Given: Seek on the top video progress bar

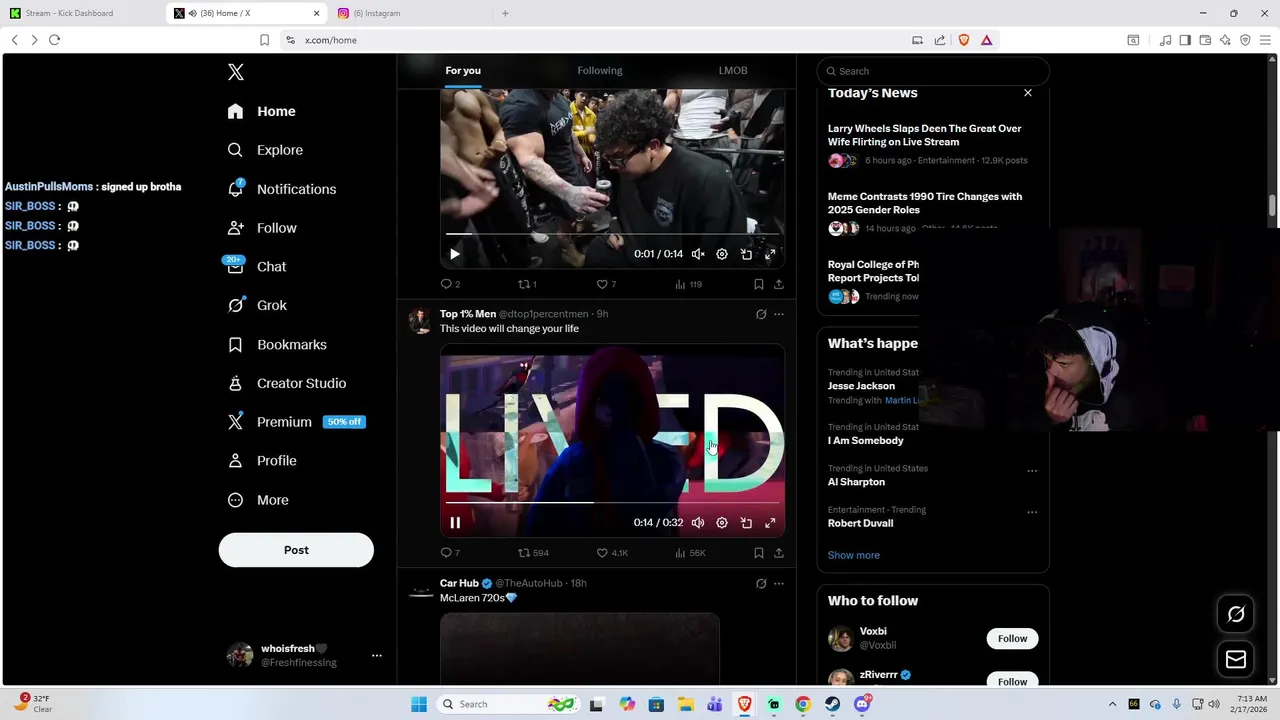Looking at the screenshot, I should pos(612,234).
